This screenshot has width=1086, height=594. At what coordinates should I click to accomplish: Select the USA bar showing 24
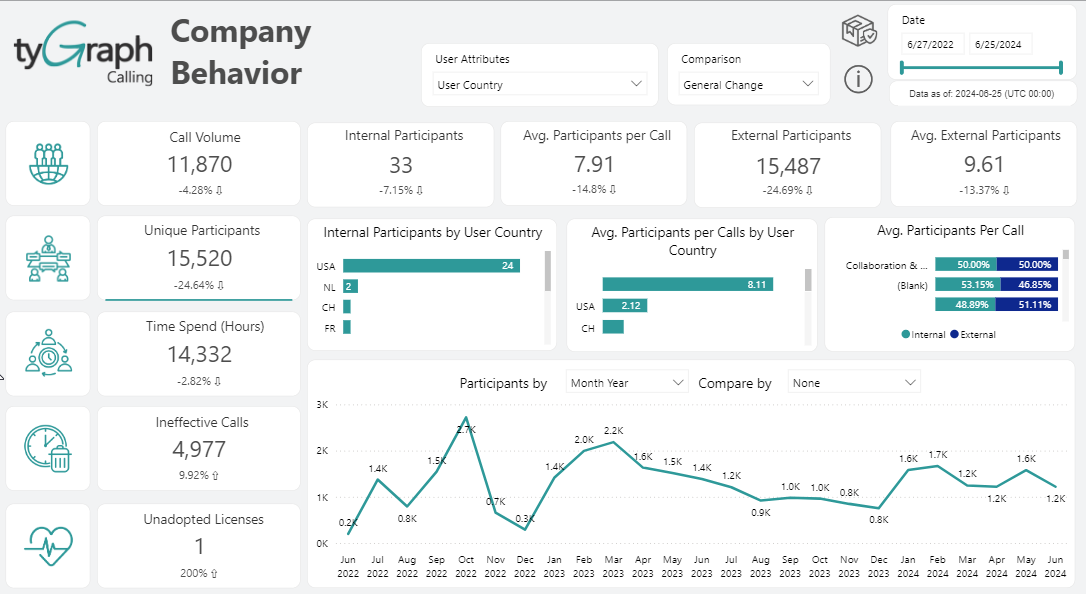click(431, 266)
